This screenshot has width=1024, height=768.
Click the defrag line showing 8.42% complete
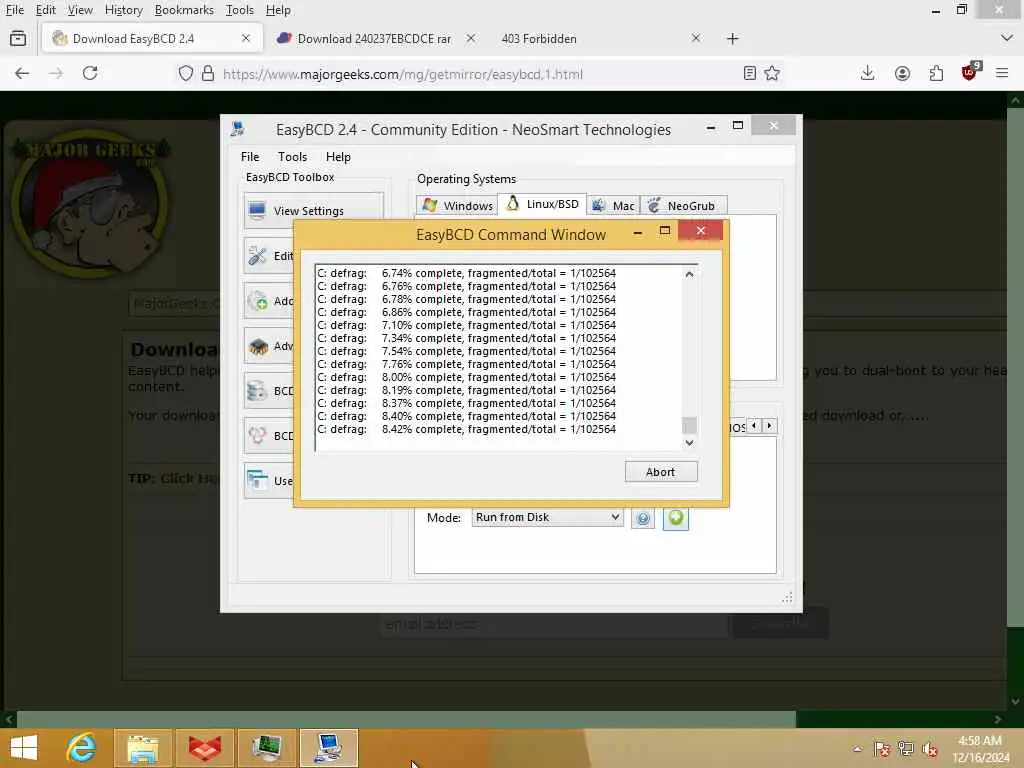coord(466,429)
